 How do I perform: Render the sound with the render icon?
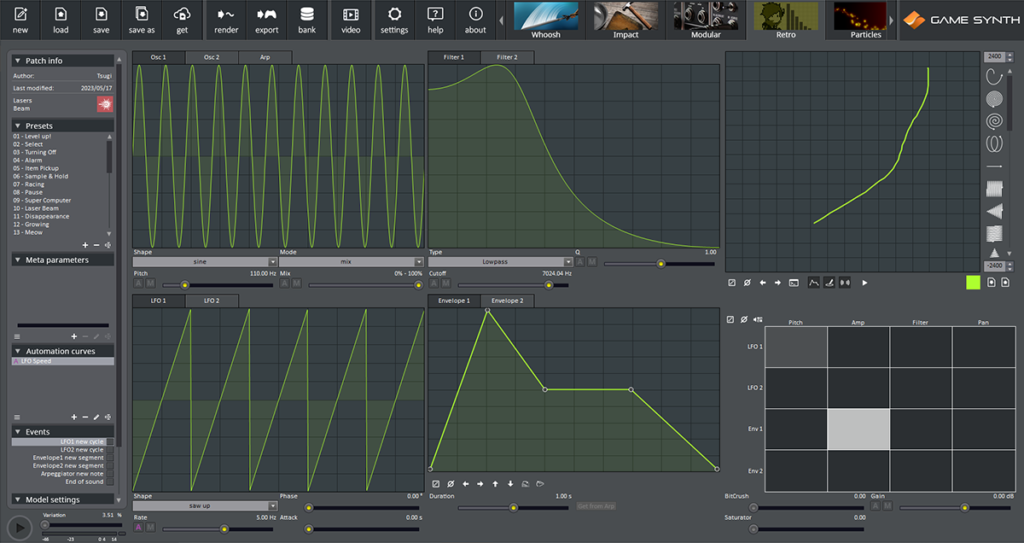[226, 14]
